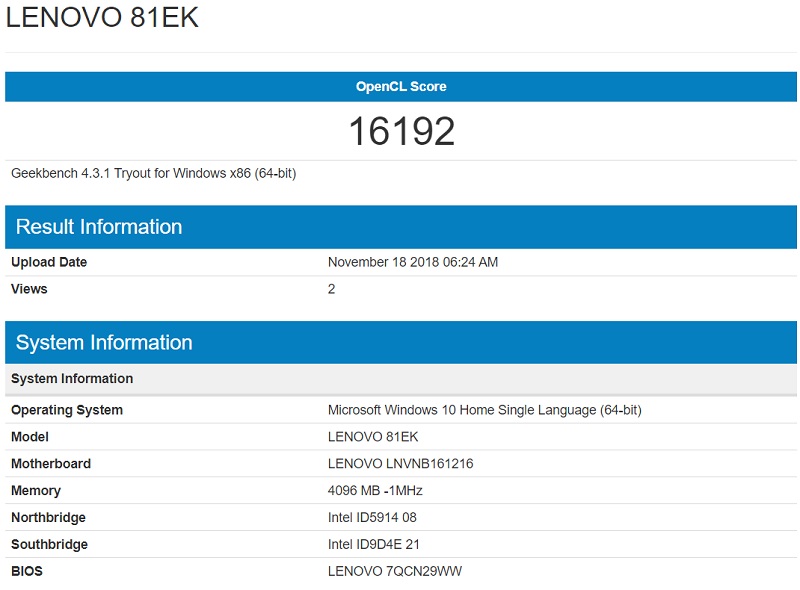
Task: Select the Upload Date label
Action: (x=47, y=262)
